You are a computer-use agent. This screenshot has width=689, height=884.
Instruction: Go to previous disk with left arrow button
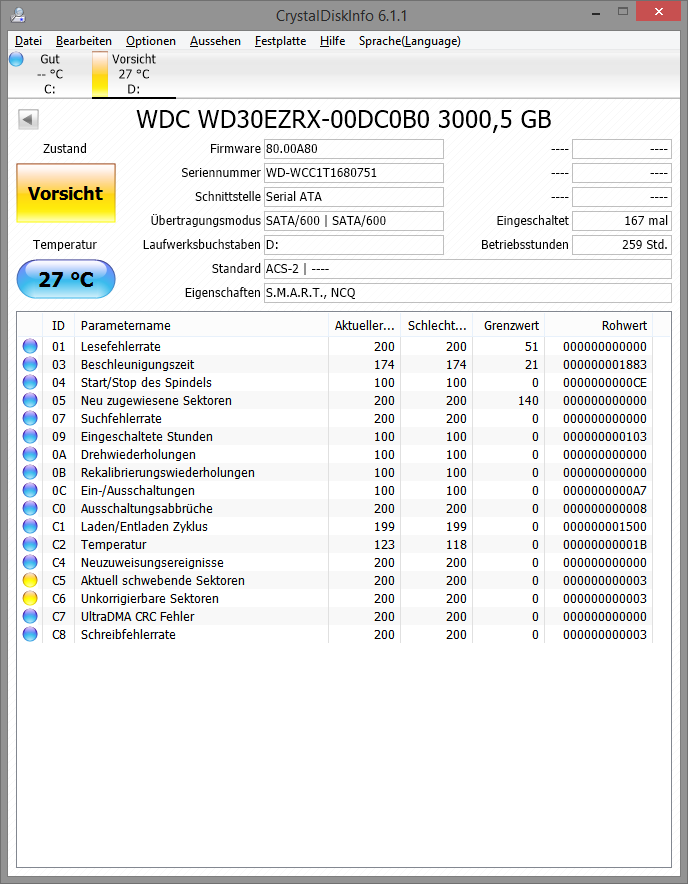click(x=28, y=119)
